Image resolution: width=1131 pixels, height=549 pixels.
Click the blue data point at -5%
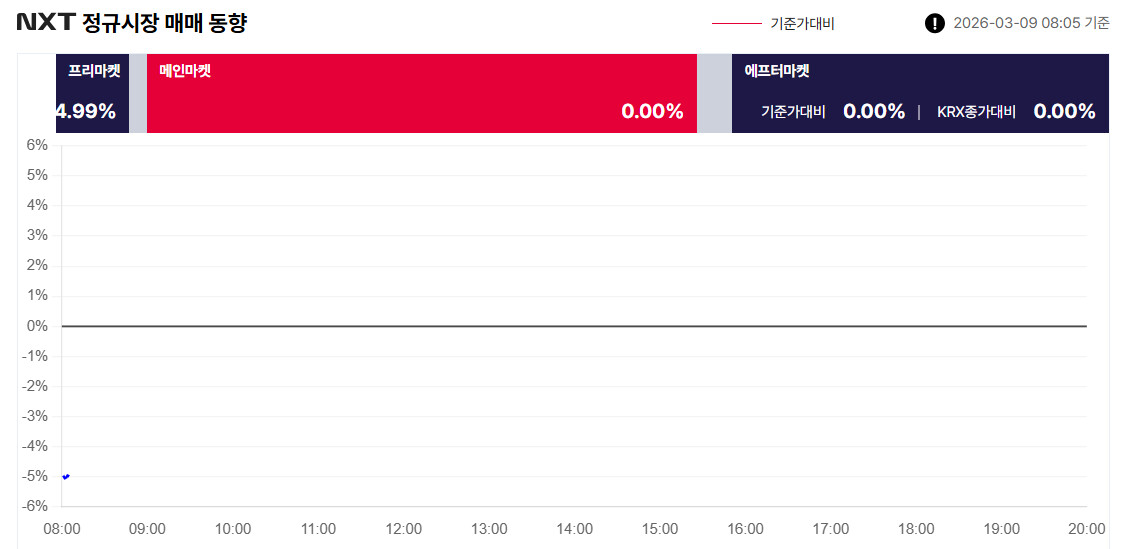(66, 476)
